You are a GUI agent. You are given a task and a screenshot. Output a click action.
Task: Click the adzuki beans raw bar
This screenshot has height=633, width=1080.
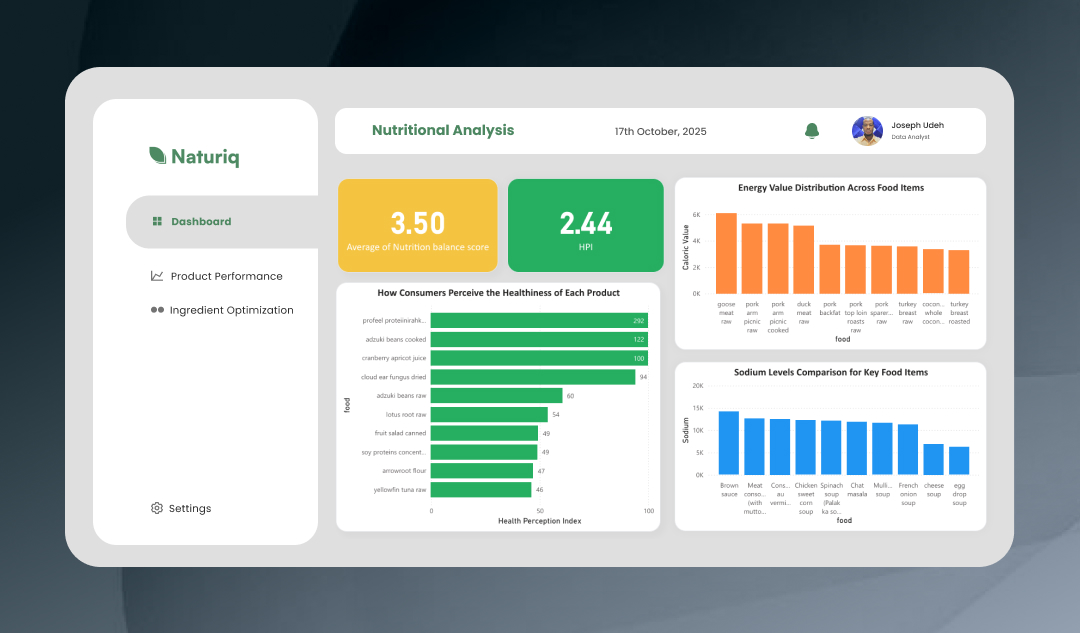497,395
